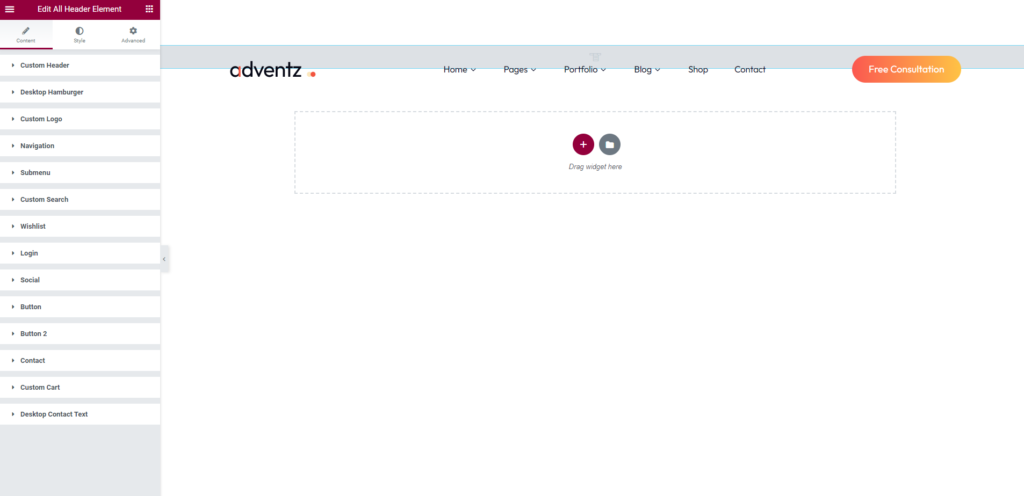Click the Free Consultation button
Screen dimensions: 1024x496
click(x=906, y=70)
